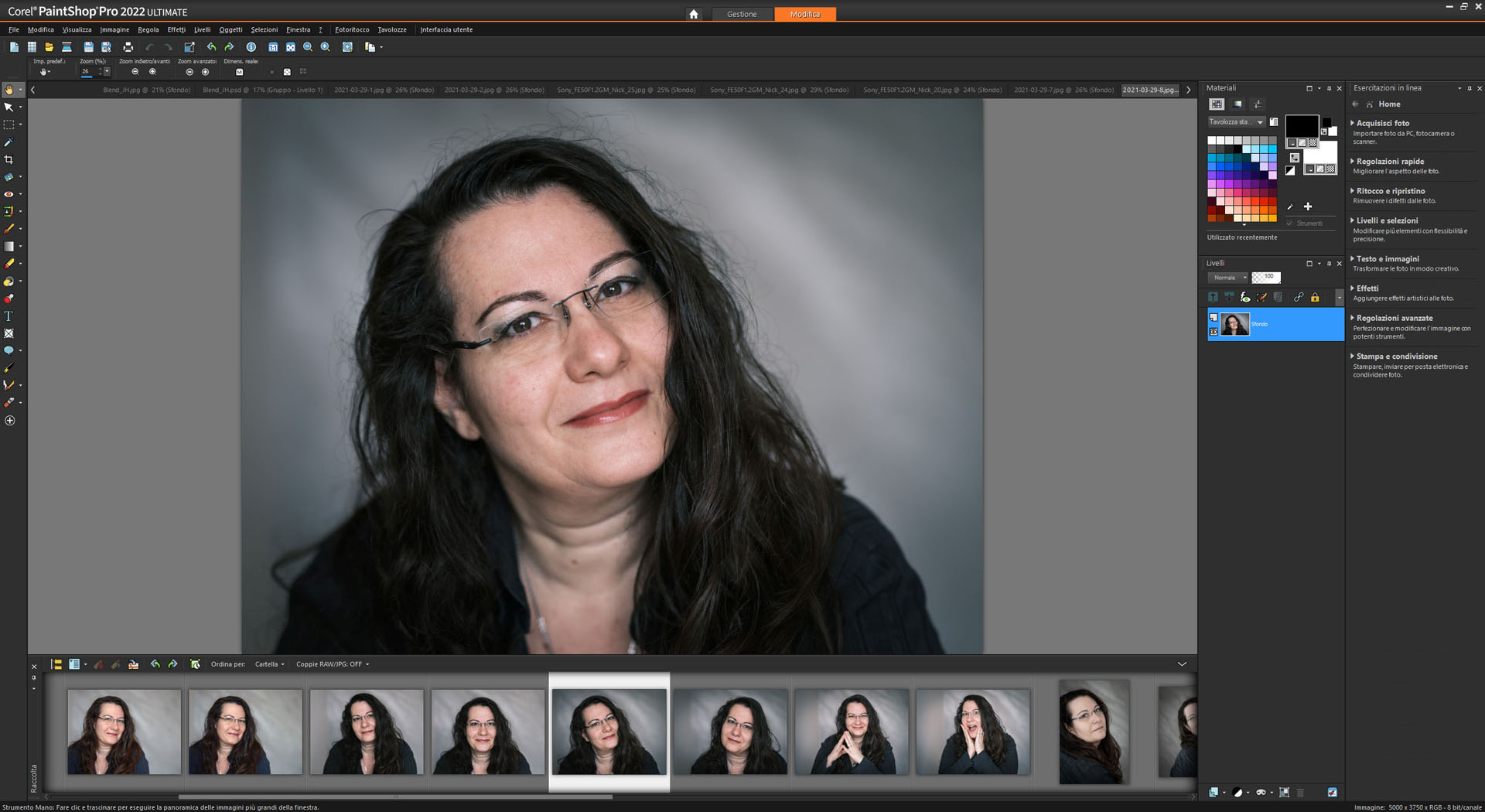
Task: Pick the Dropper tool in left toolbar
Action: [x=9, y=142]
